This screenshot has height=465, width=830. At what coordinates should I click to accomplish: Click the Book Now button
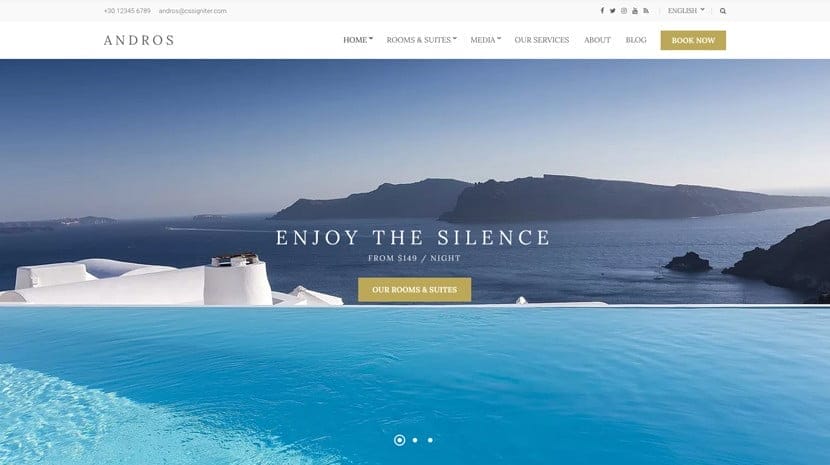click(x=693, y=40)
